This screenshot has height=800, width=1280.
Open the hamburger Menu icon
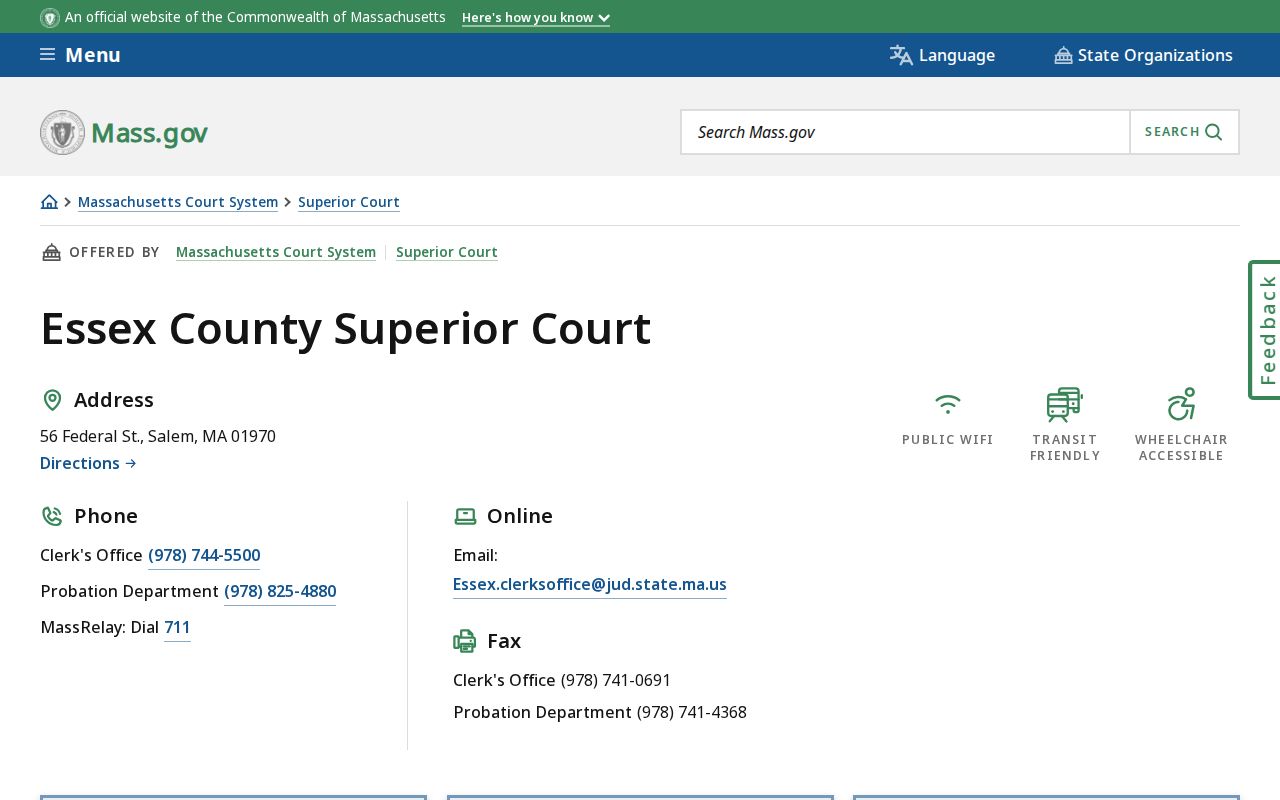47,55
